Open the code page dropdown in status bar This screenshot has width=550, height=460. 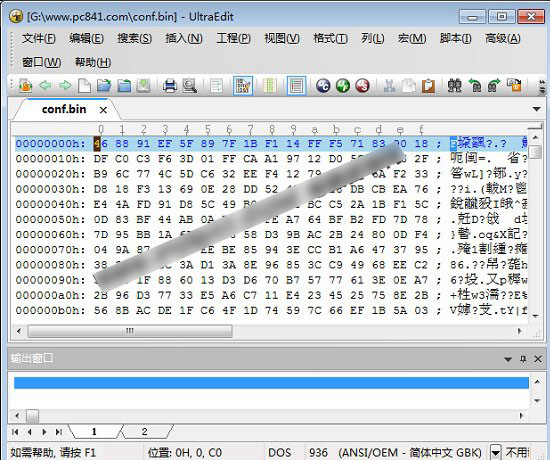(495, 452)
